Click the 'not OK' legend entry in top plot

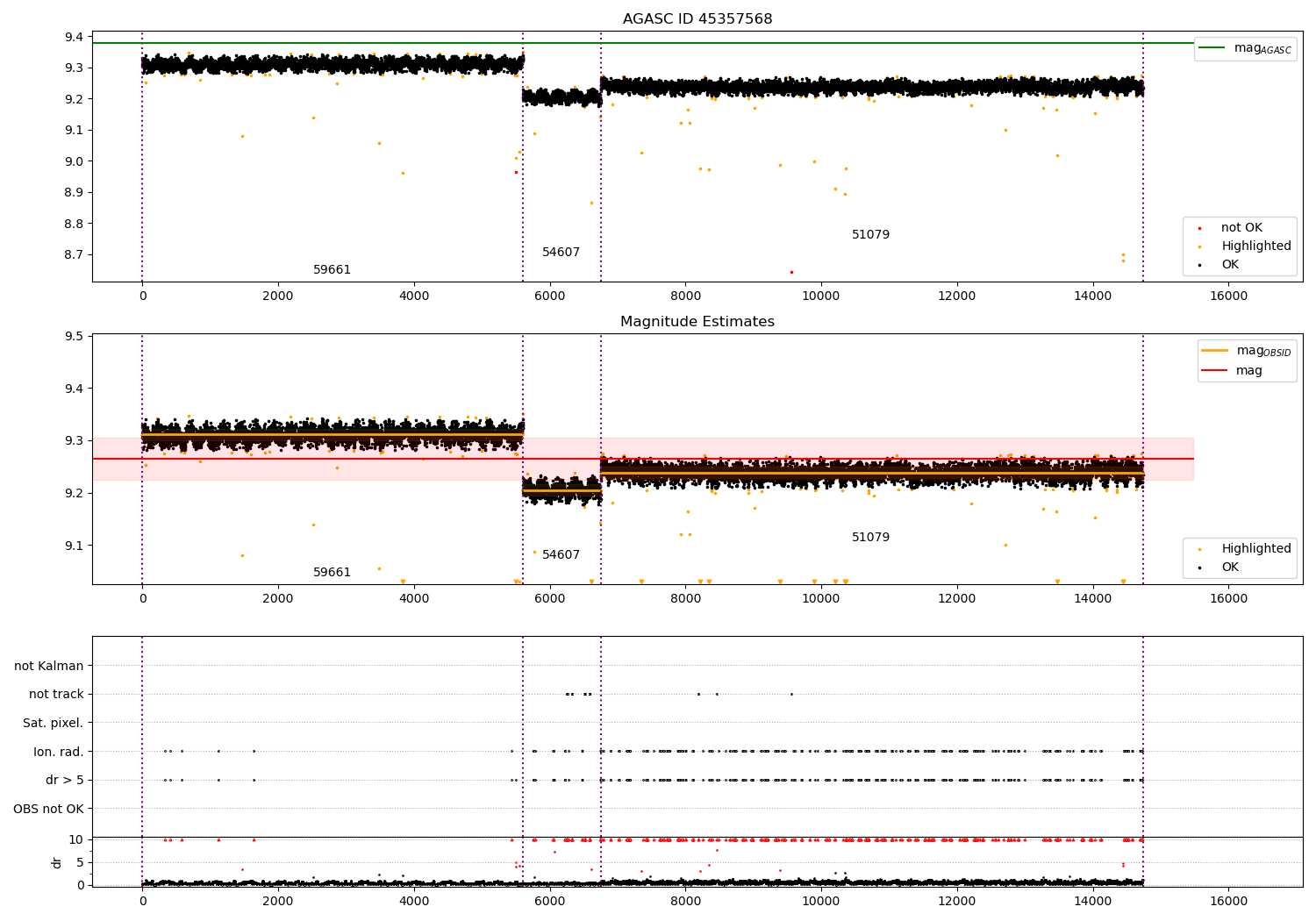pyautogui.click(x=1232, y=228)
